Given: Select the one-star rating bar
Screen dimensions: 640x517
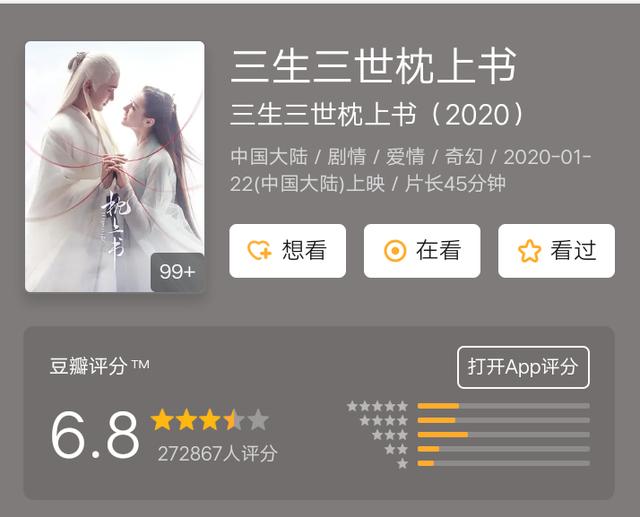Looking at the screenshot, I should 504,463.
